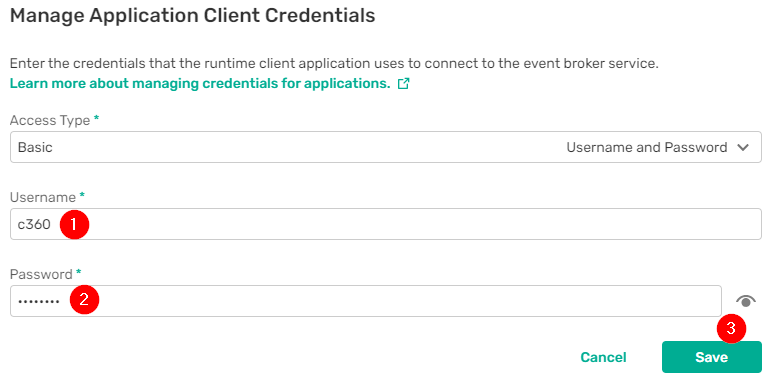
Task: Save the application client credentials
Action: tap(711, 357)
